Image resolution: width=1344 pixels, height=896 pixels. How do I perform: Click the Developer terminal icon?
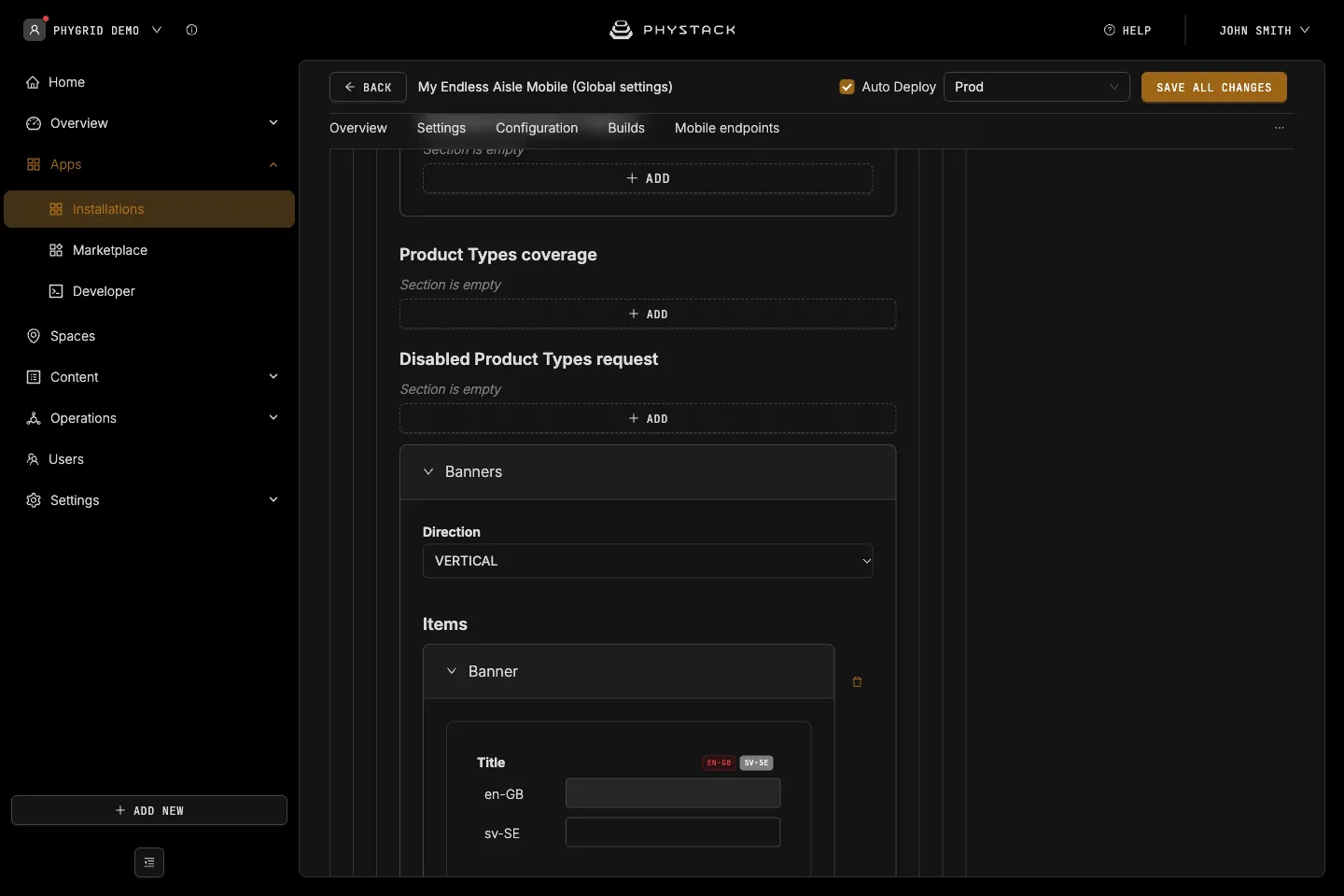pyautogui.click(x=56, y=291)
